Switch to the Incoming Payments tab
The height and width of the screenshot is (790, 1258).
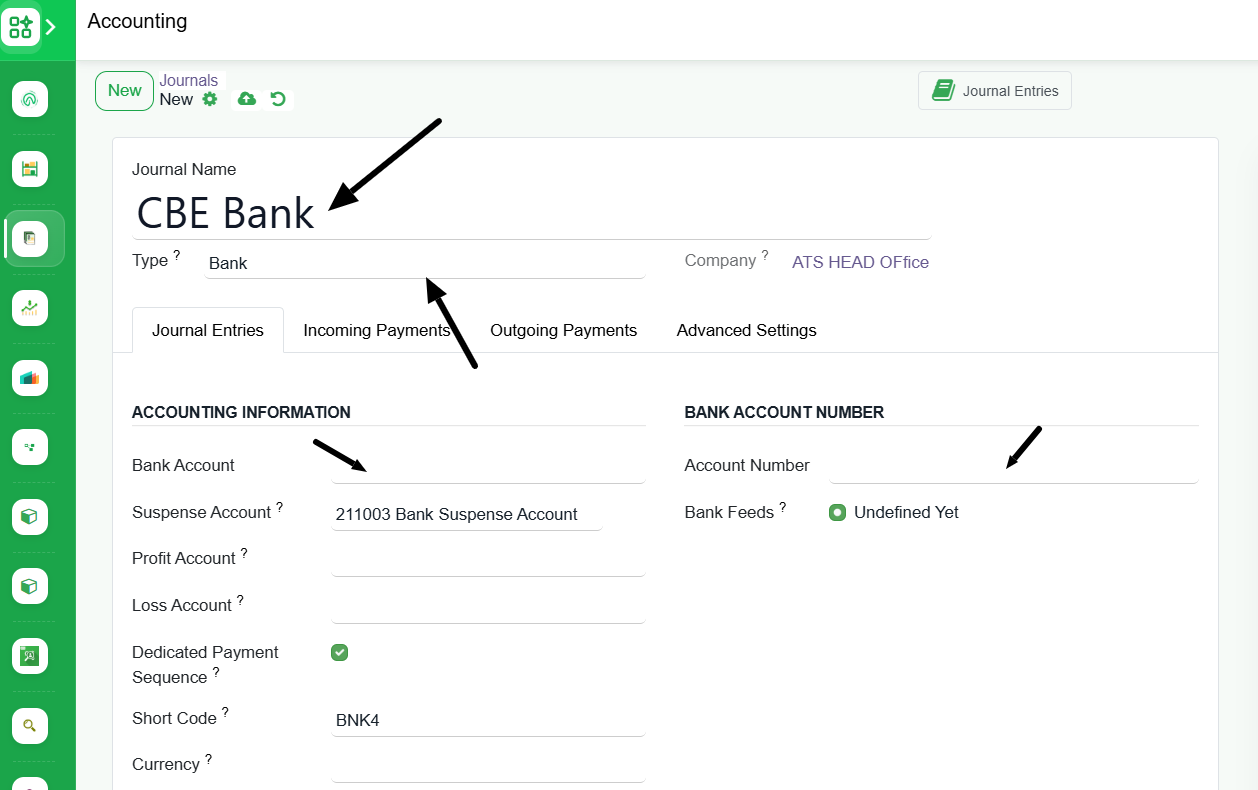click(377, 330)
